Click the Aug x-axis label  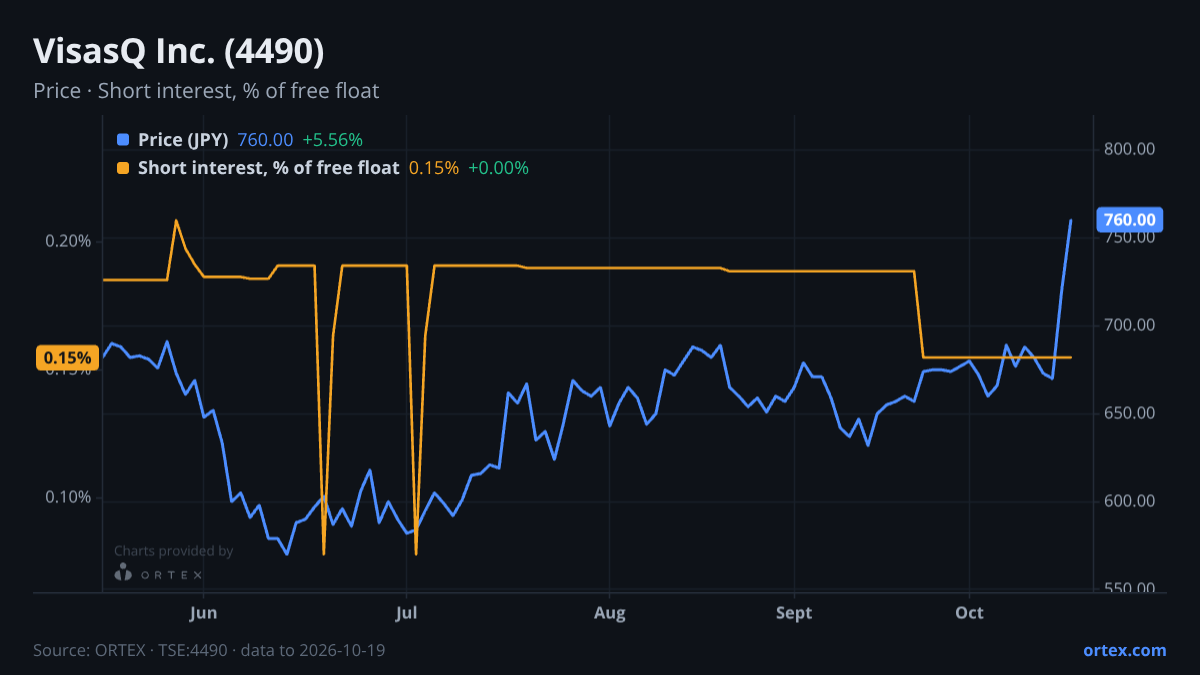tap(609, 613)
